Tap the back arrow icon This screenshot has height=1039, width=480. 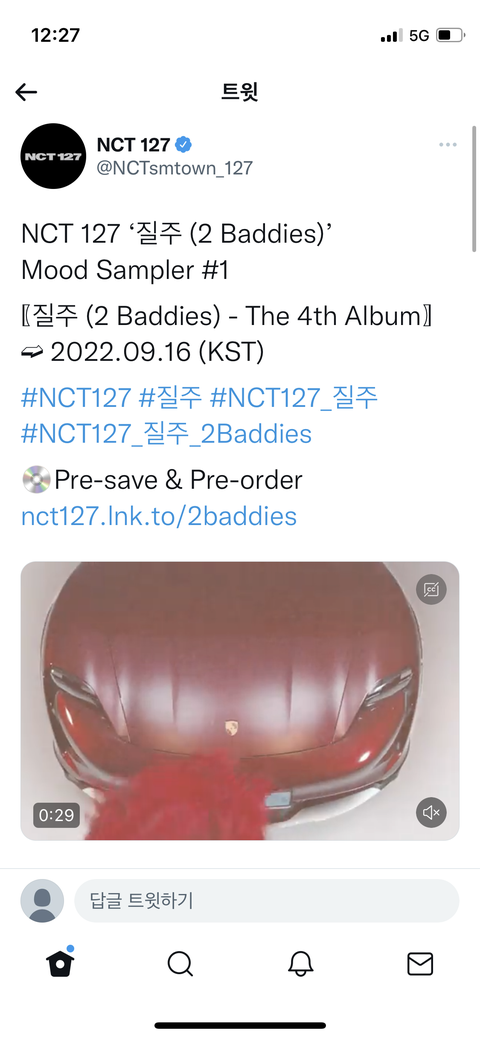click(26, 92)
